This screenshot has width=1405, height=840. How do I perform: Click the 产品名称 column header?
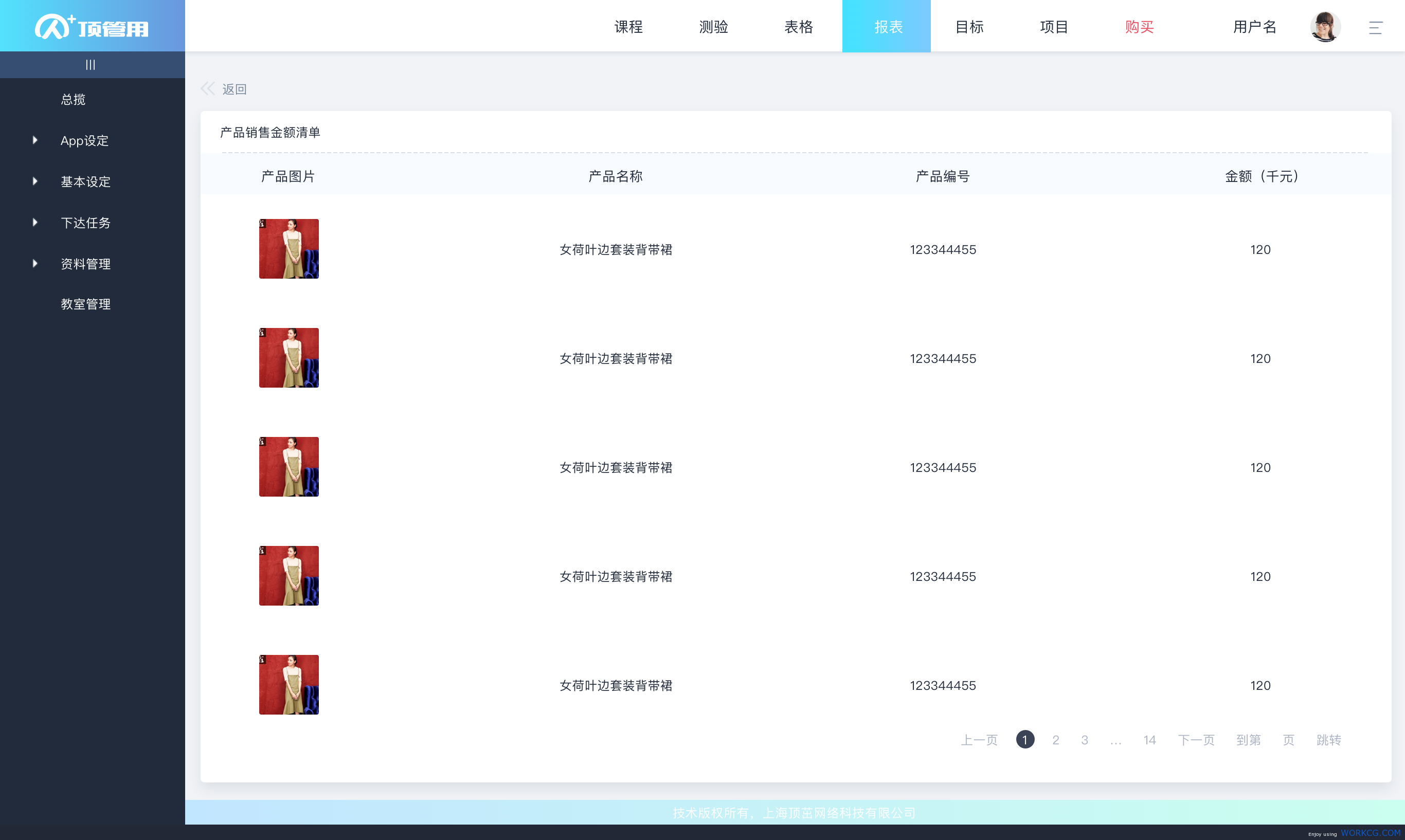click(615, 176)
